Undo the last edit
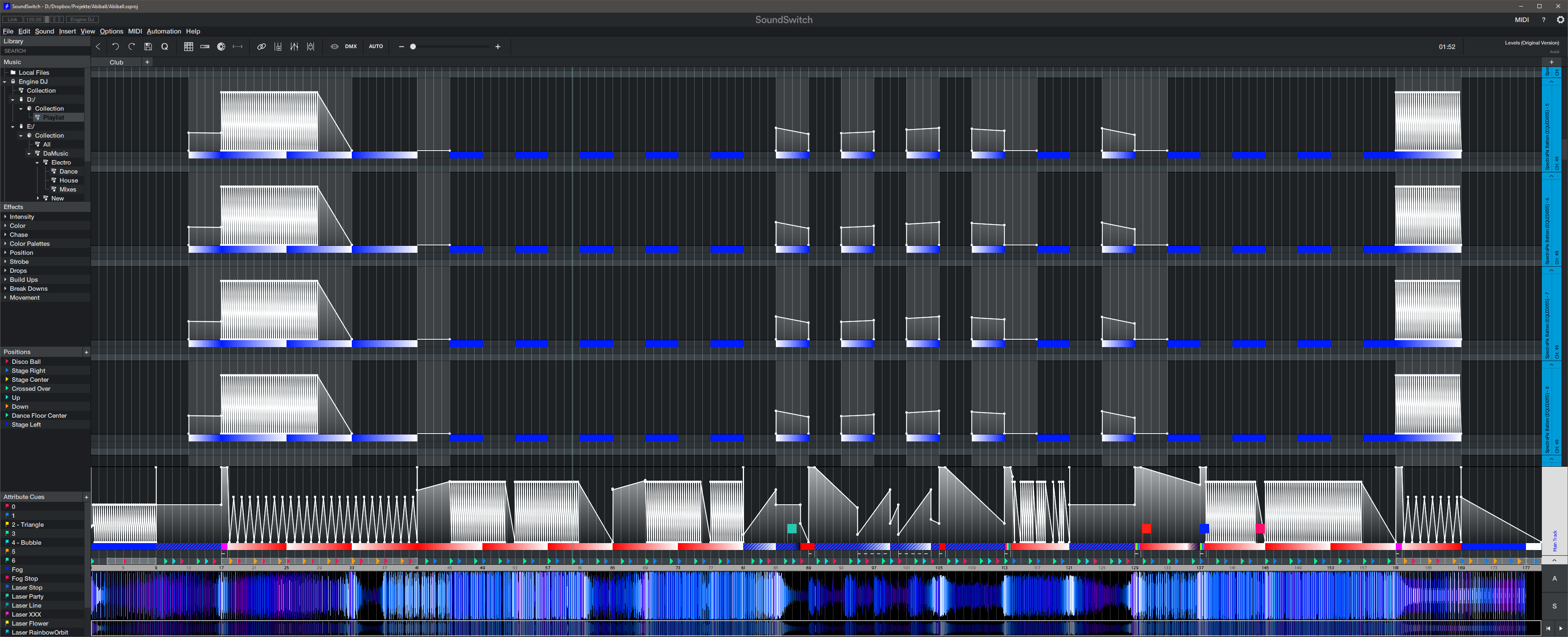1568x637 pixels. pyautogui.click(x=115, y=46)
